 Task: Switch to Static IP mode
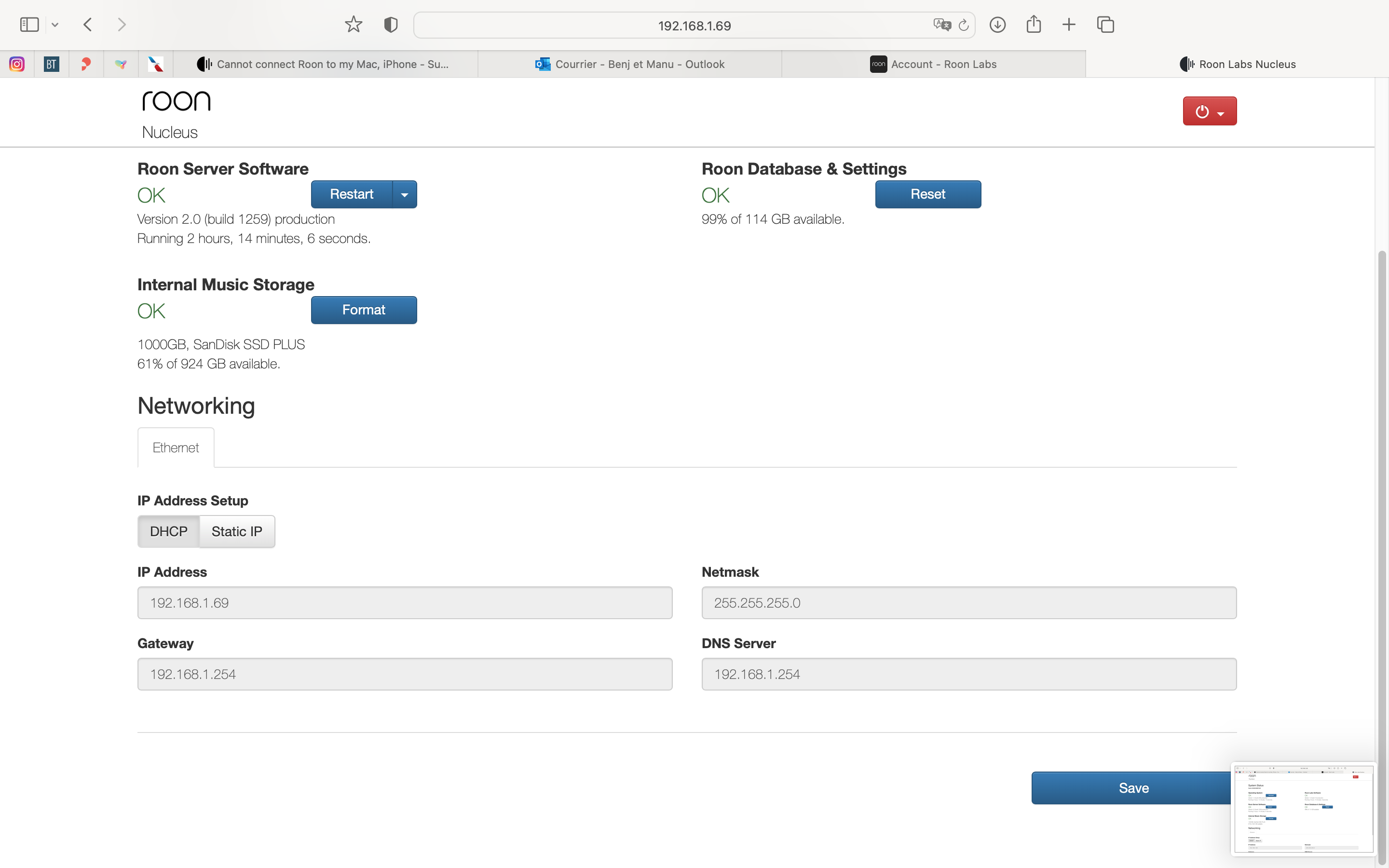click(x=236, y=531)
